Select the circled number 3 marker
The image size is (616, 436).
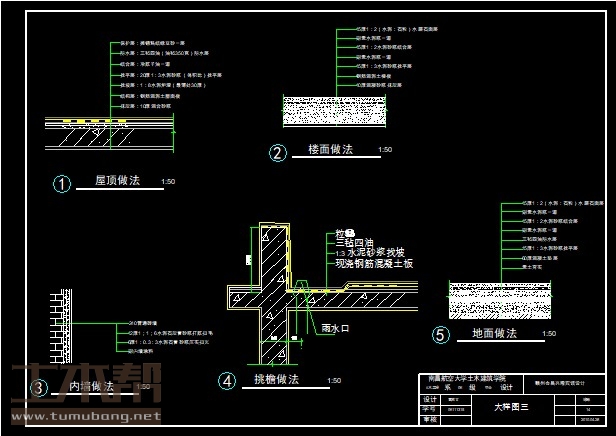click(x=39, y=387)
